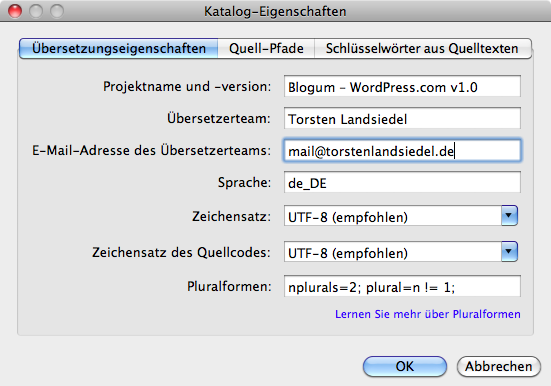Click the Pluralformen input field
The width and height of the screenshot is (551, 386).
pos(402,287)
